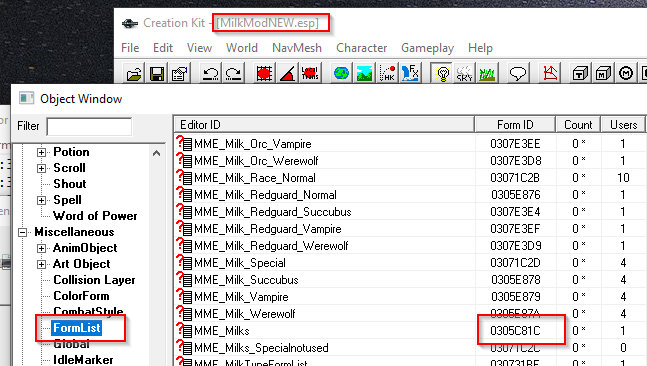Screen dimensions: 647x366
Task: Click the Havok HK simulation icon
Action: 387,74
